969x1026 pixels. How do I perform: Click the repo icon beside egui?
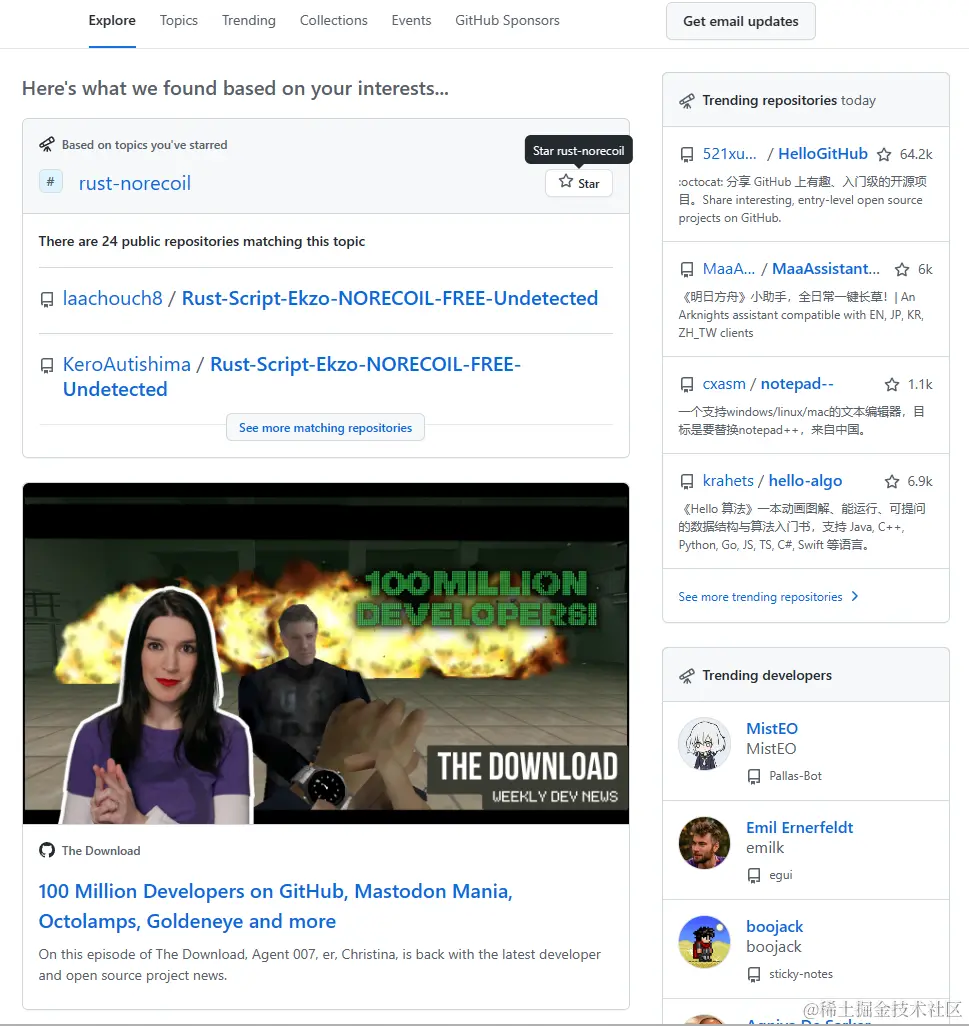[x=754, y=876]
